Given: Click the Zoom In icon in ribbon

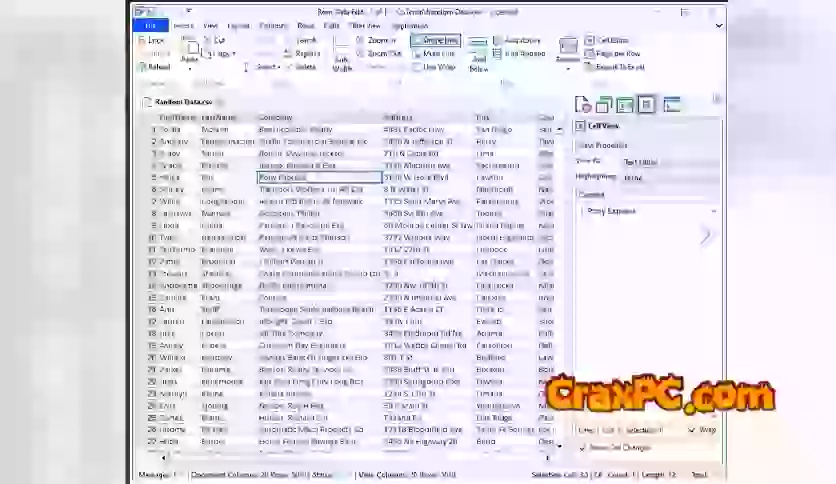Looking at the screenshot, I should click(360, 40).
